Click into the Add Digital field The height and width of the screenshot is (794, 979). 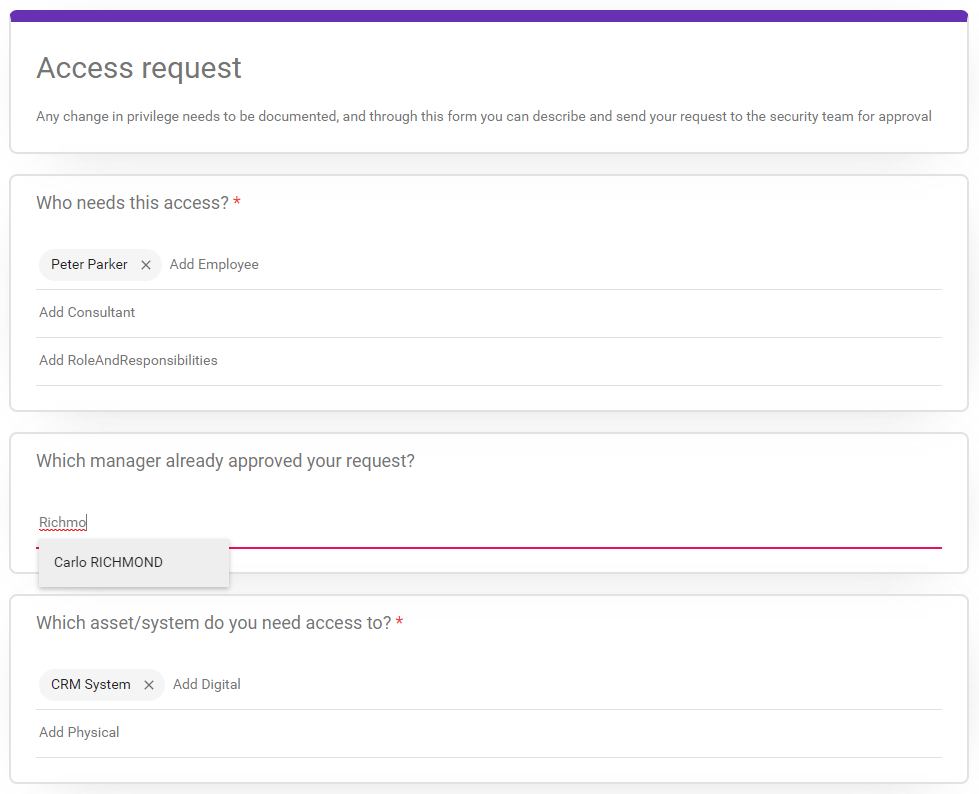(556, 684)
